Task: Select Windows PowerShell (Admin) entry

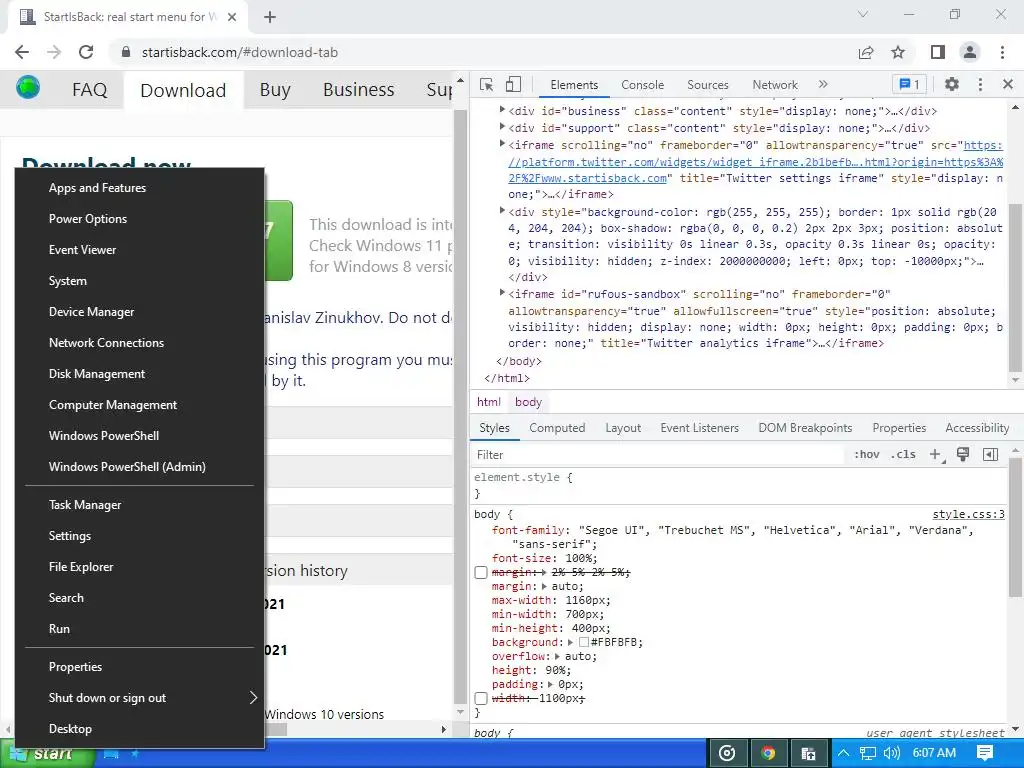Action: (139, 467)
